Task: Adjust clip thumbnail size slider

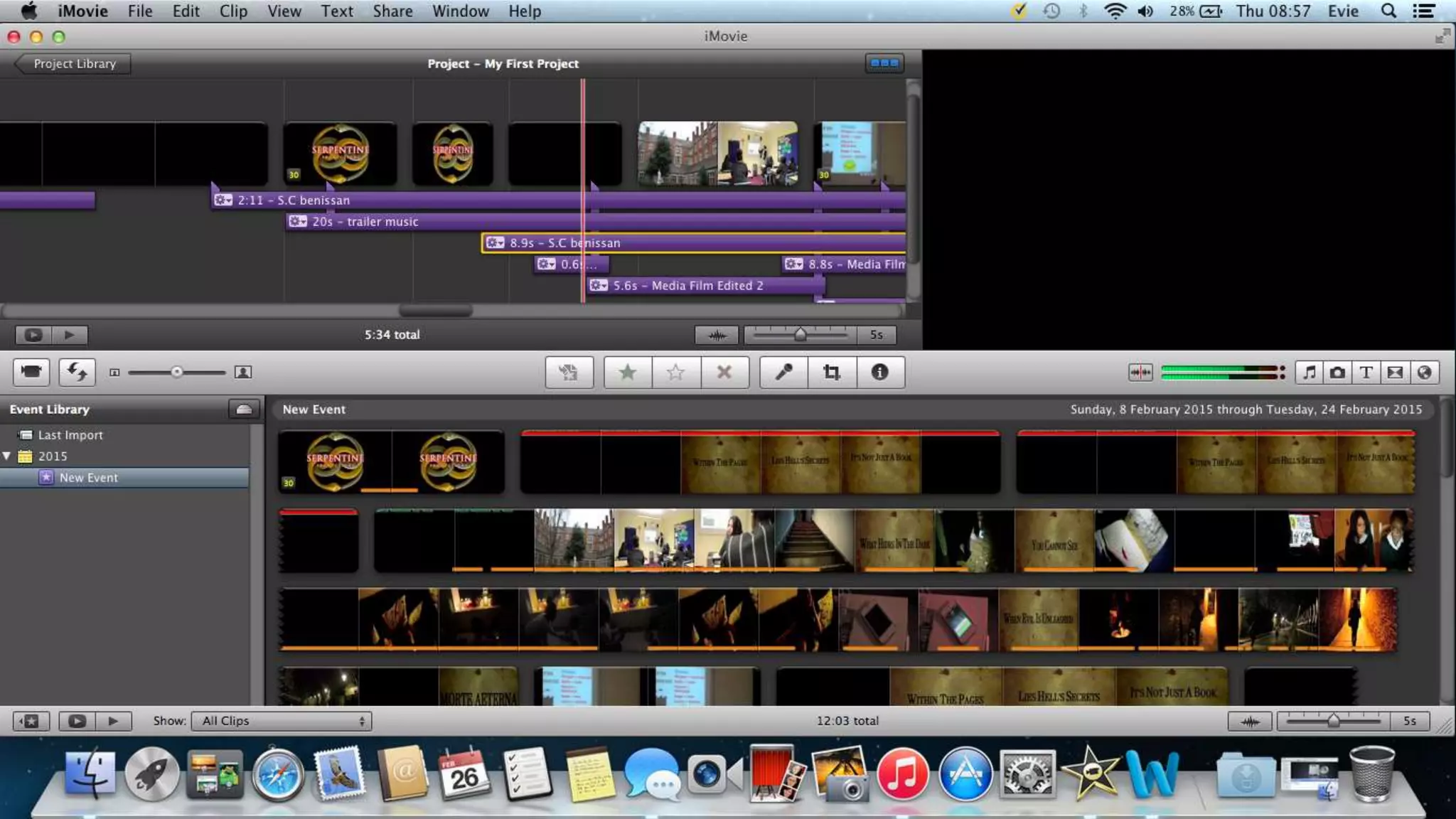Action: pos(177,372)
